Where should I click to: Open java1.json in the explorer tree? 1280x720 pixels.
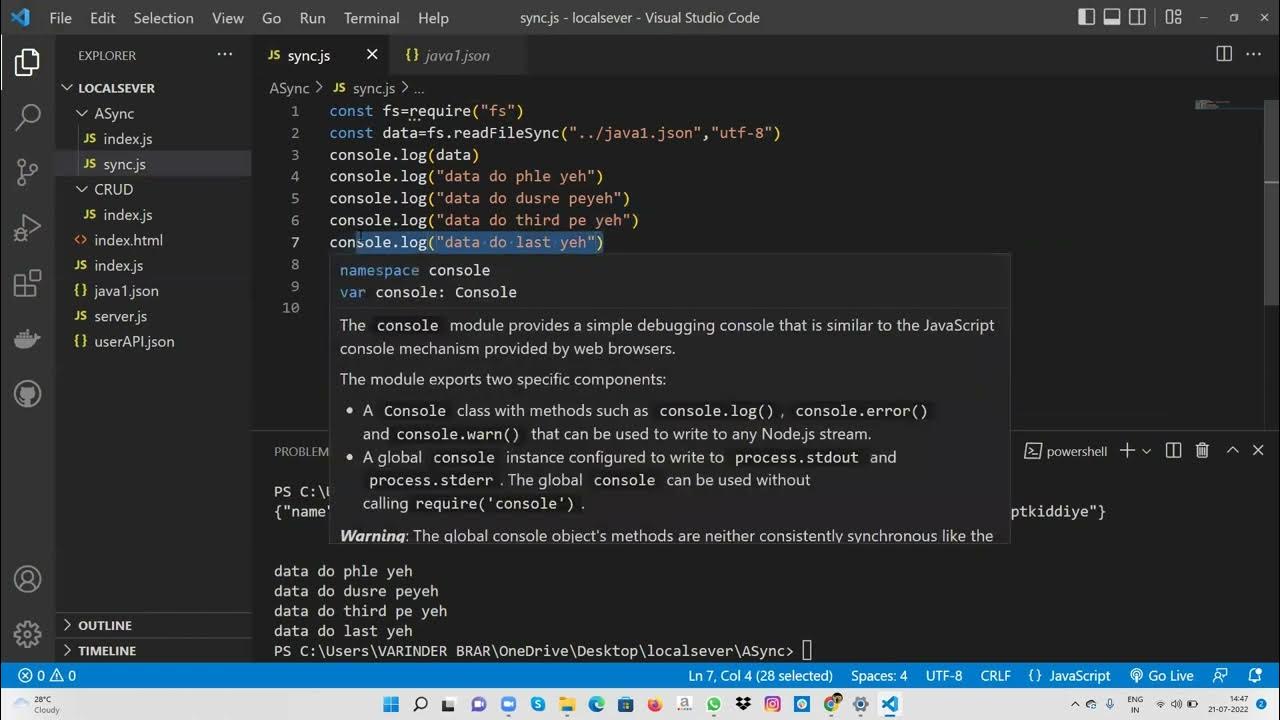point(153,291)
